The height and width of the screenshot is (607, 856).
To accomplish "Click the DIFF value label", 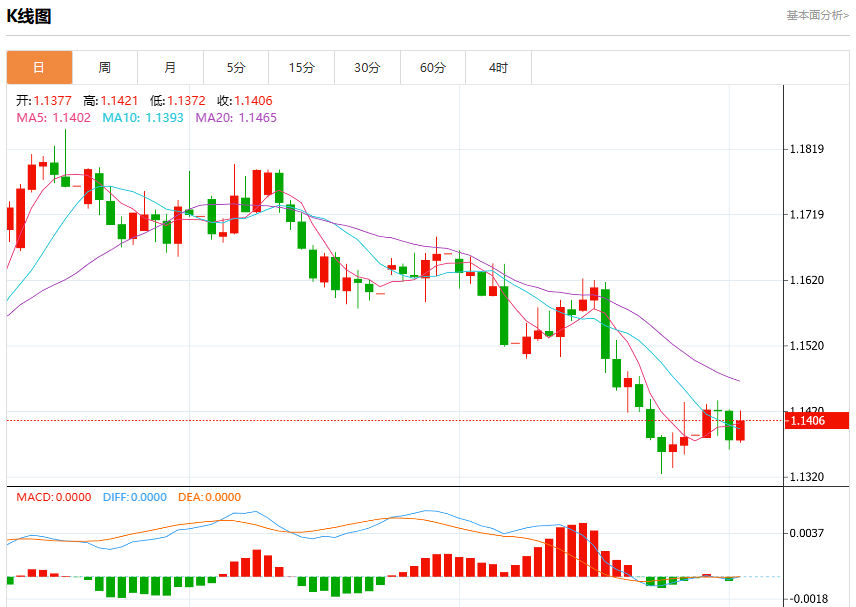I will [x=135, y=497].
